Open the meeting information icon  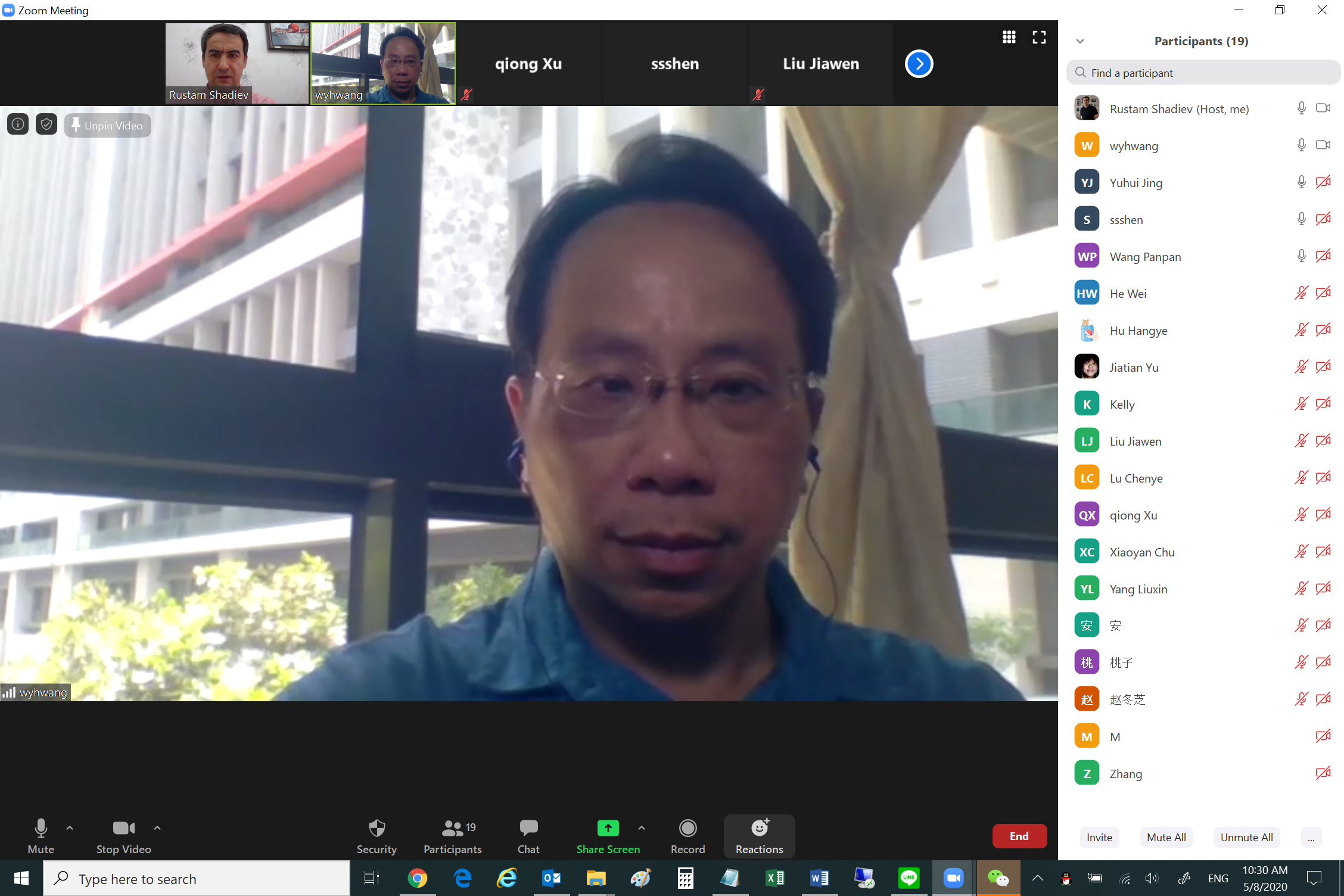18,124
